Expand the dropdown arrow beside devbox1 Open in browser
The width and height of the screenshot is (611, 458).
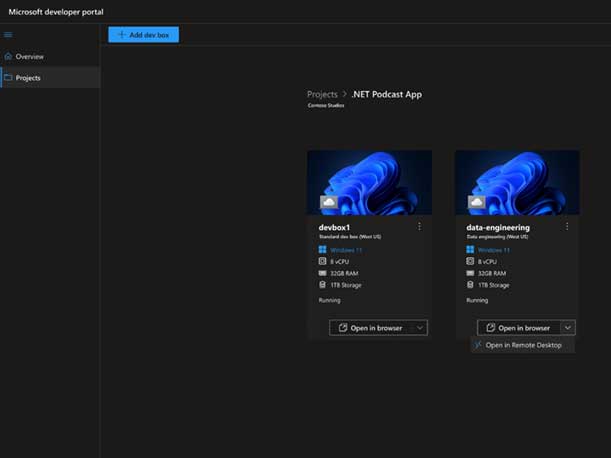[x=419, y=327]
